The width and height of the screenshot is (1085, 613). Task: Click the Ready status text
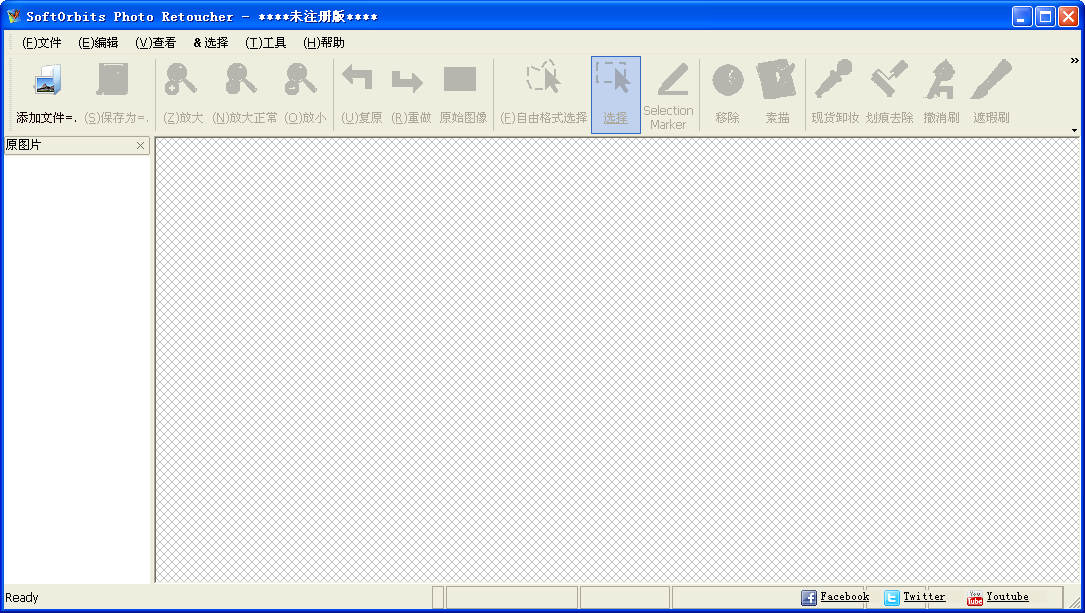coord(21,598)
